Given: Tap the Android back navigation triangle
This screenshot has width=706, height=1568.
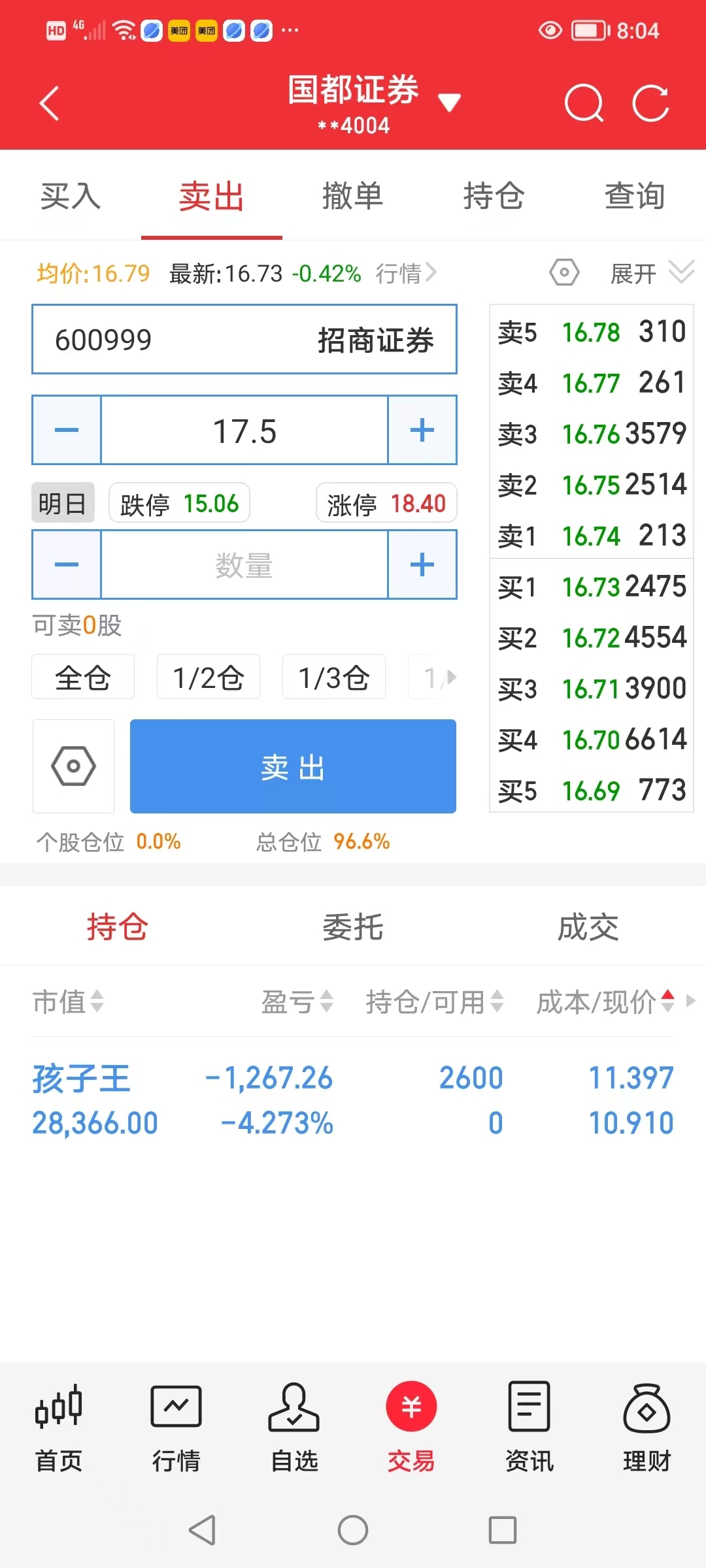Looking at the screenshot, I should (202, 1530).
